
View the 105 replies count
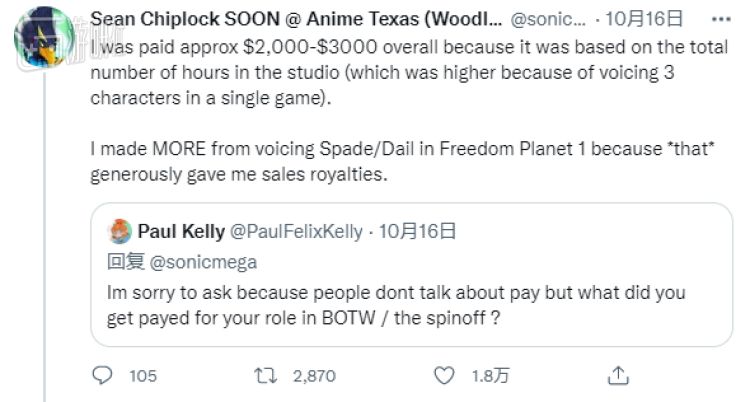click(x=143, y=376)
